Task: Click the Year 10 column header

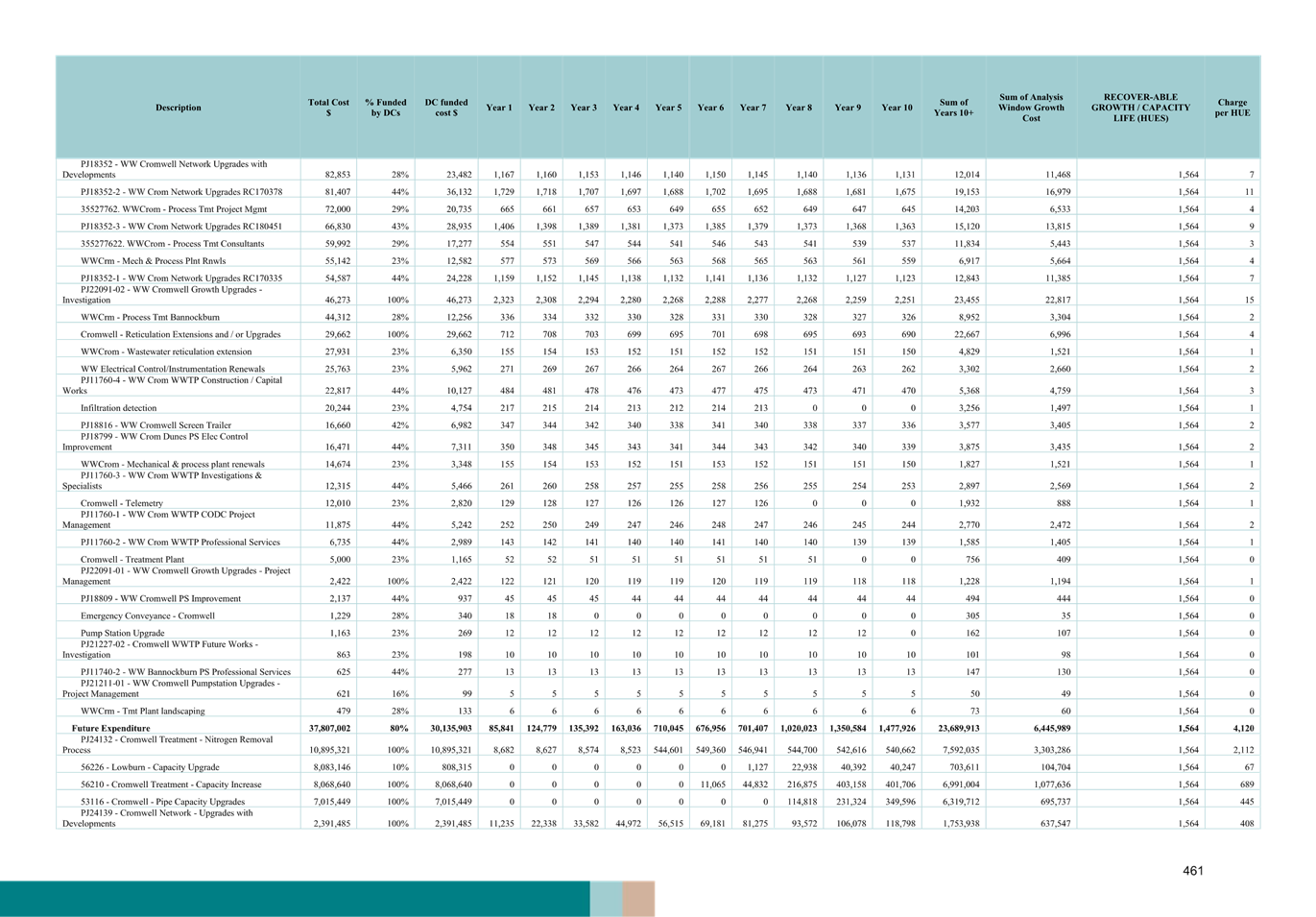Action: pyautogui.click(x=897, y=108)
